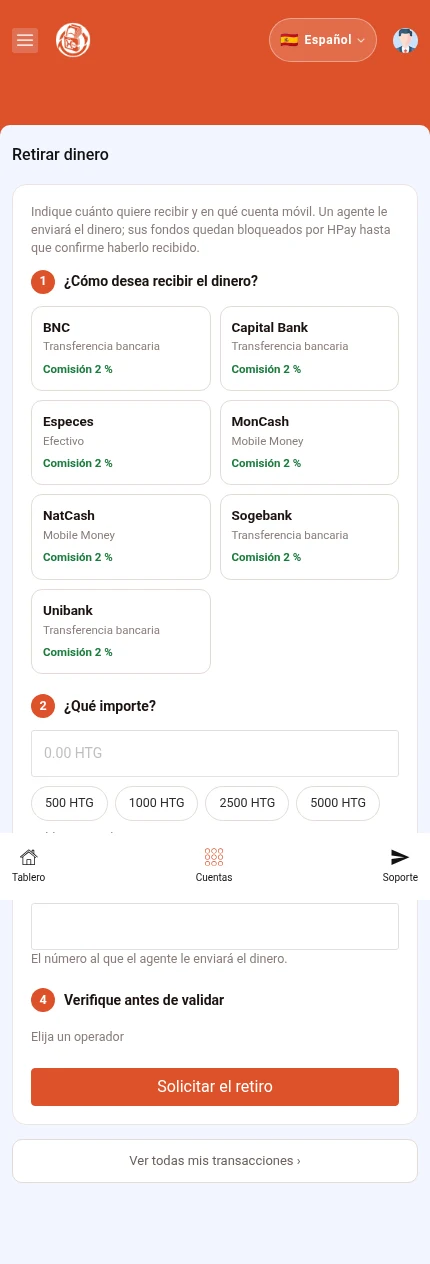Click the Elija un operador text
This screenshot has height=1264, width=430.
pyautogui.click(x=78, y=1037)
